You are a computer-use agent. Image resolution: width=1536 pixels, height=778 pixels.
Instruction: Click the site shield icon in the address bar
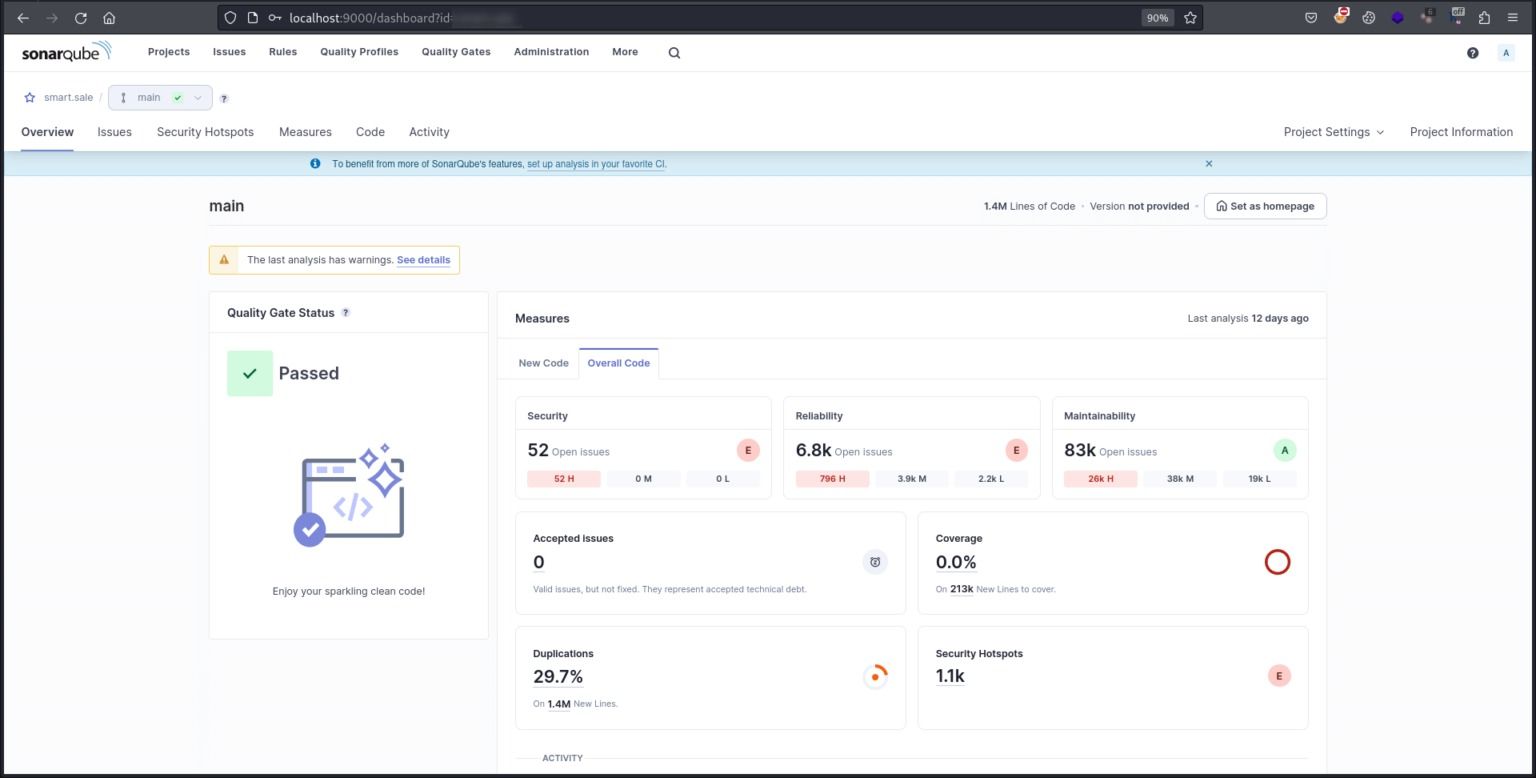pos(230,18)
